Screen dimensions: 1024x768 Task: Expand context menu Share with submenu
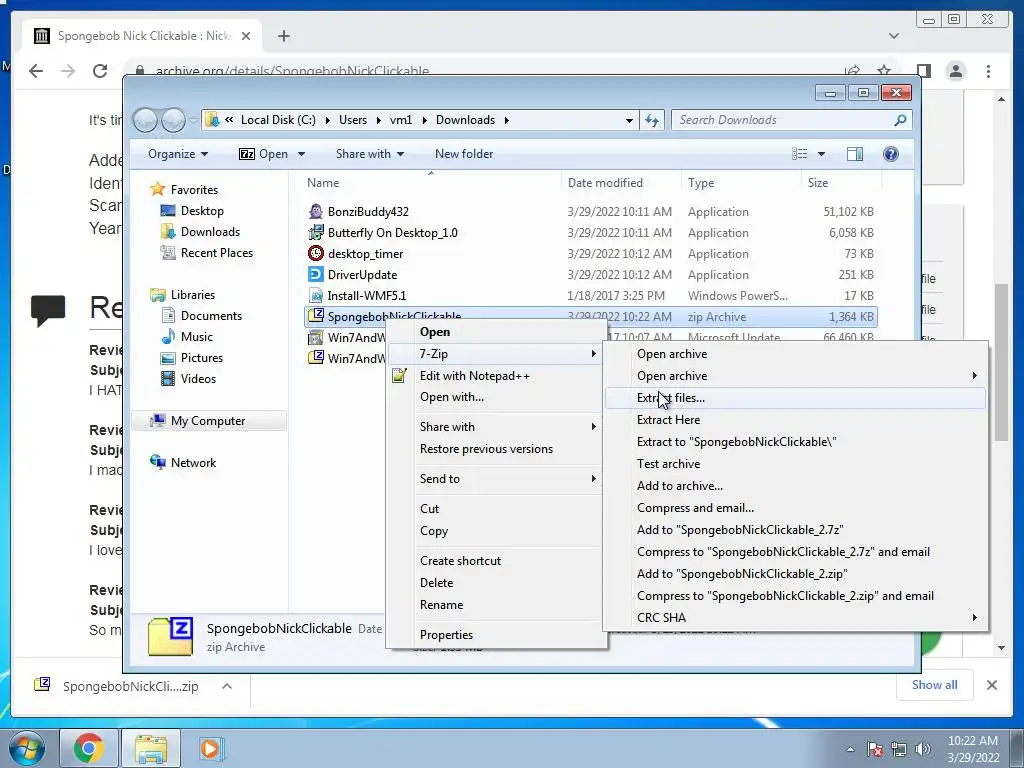coord(496,426)
